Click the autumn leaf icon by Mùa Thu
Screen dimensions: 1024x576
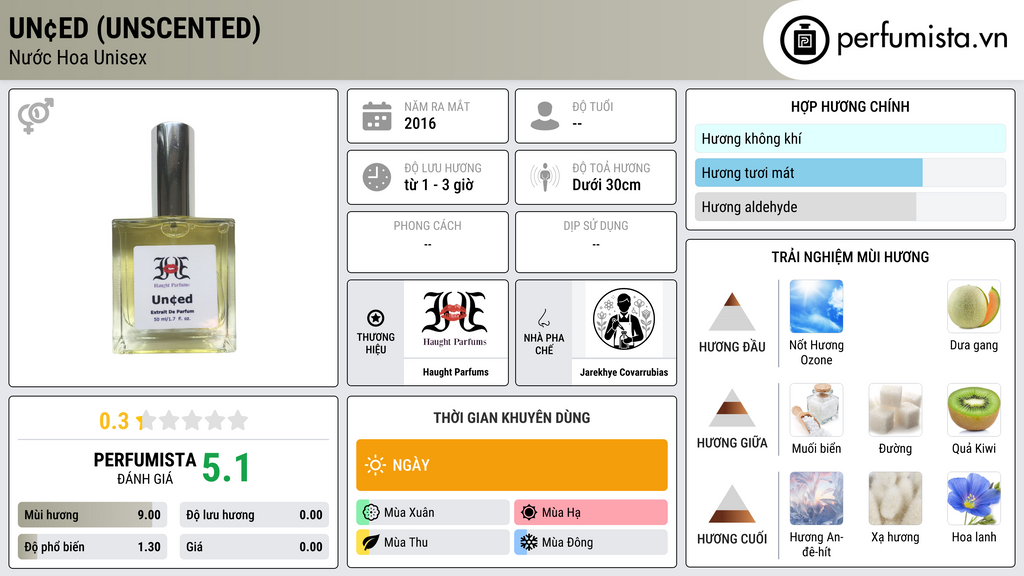tap(371, 542)
